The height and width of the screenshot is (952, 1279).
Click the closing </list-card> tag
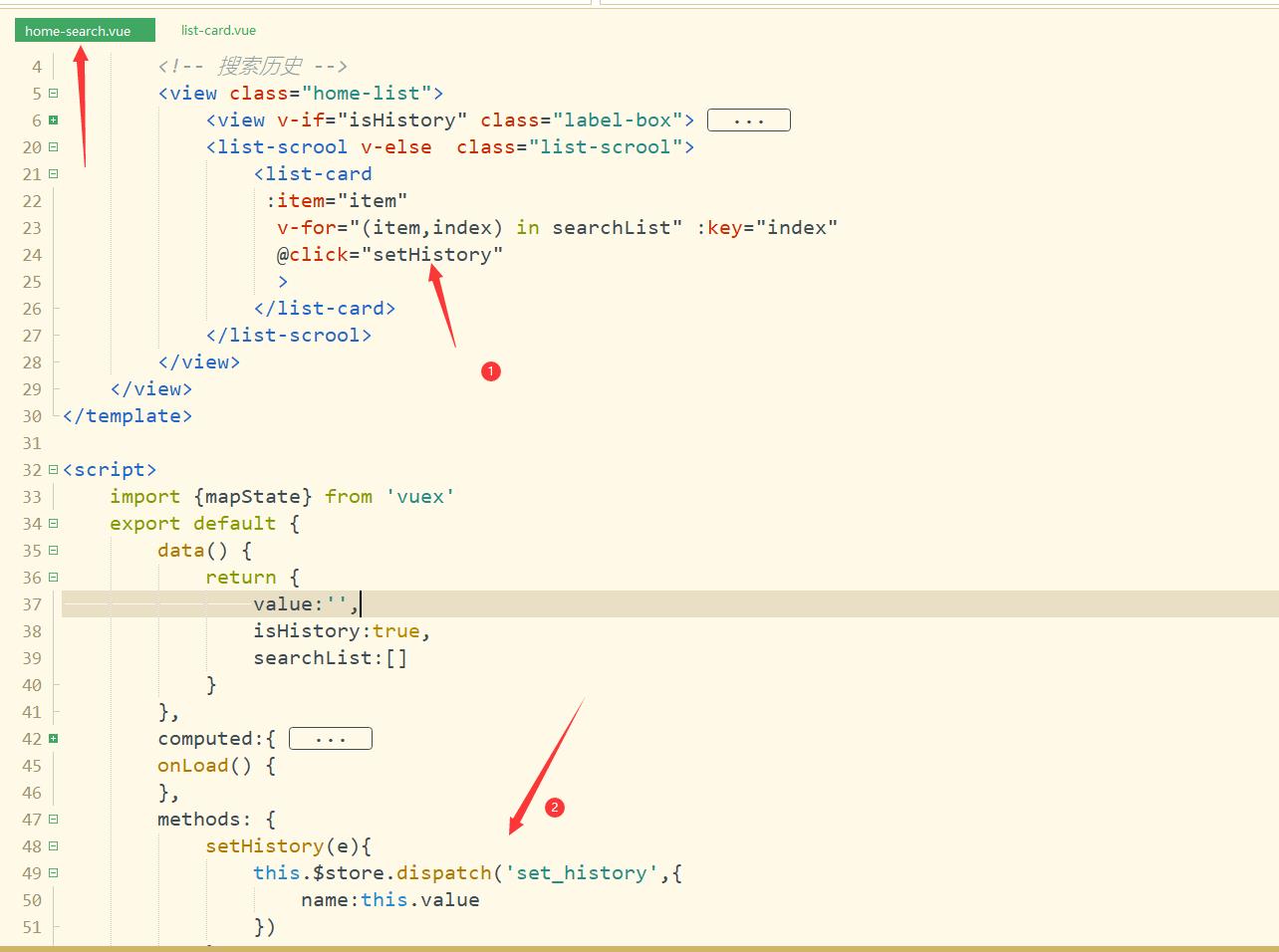pos(325,309)
